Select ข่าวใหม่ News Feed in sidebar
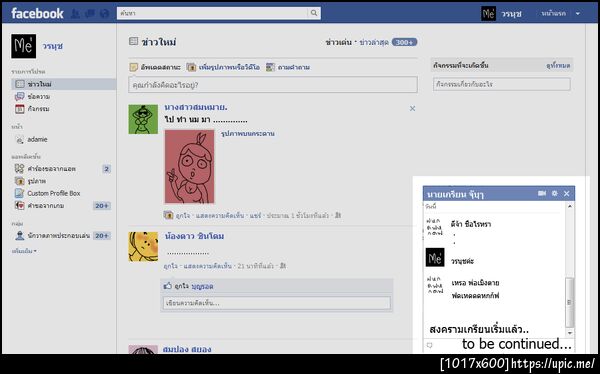600x374 pixels. [x=64, y=84]
